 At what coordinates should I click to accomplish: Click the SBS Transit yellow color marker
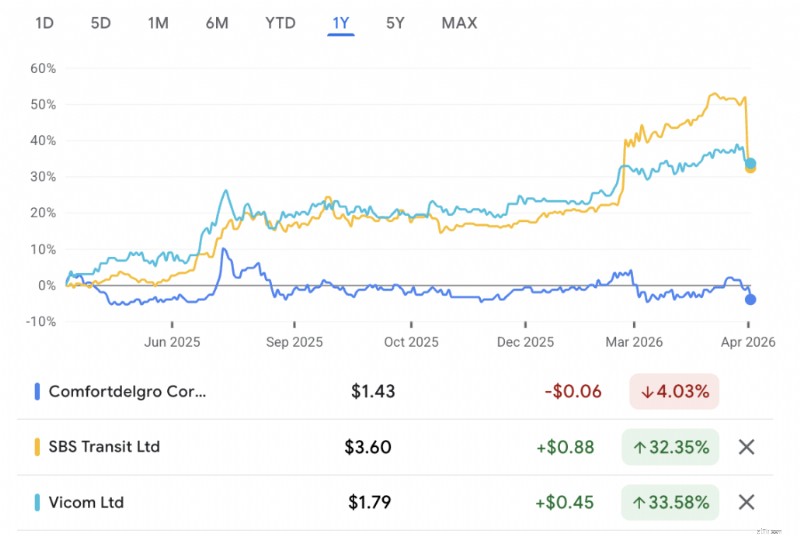37,447
